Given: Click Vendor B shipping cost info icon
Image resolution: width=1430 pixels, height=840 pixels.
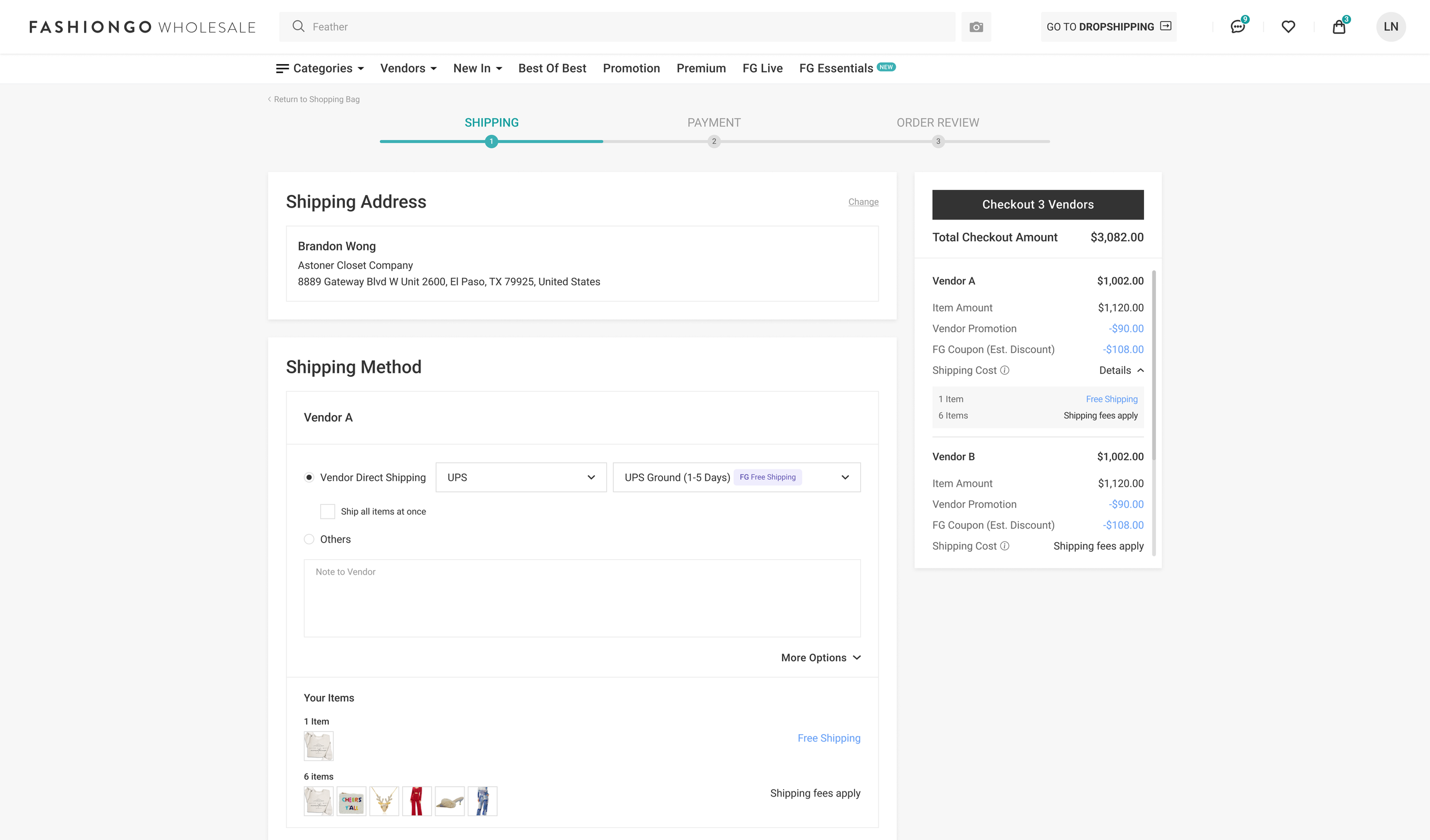Looking at the screenshot, I should click(x=1004, y=546).
